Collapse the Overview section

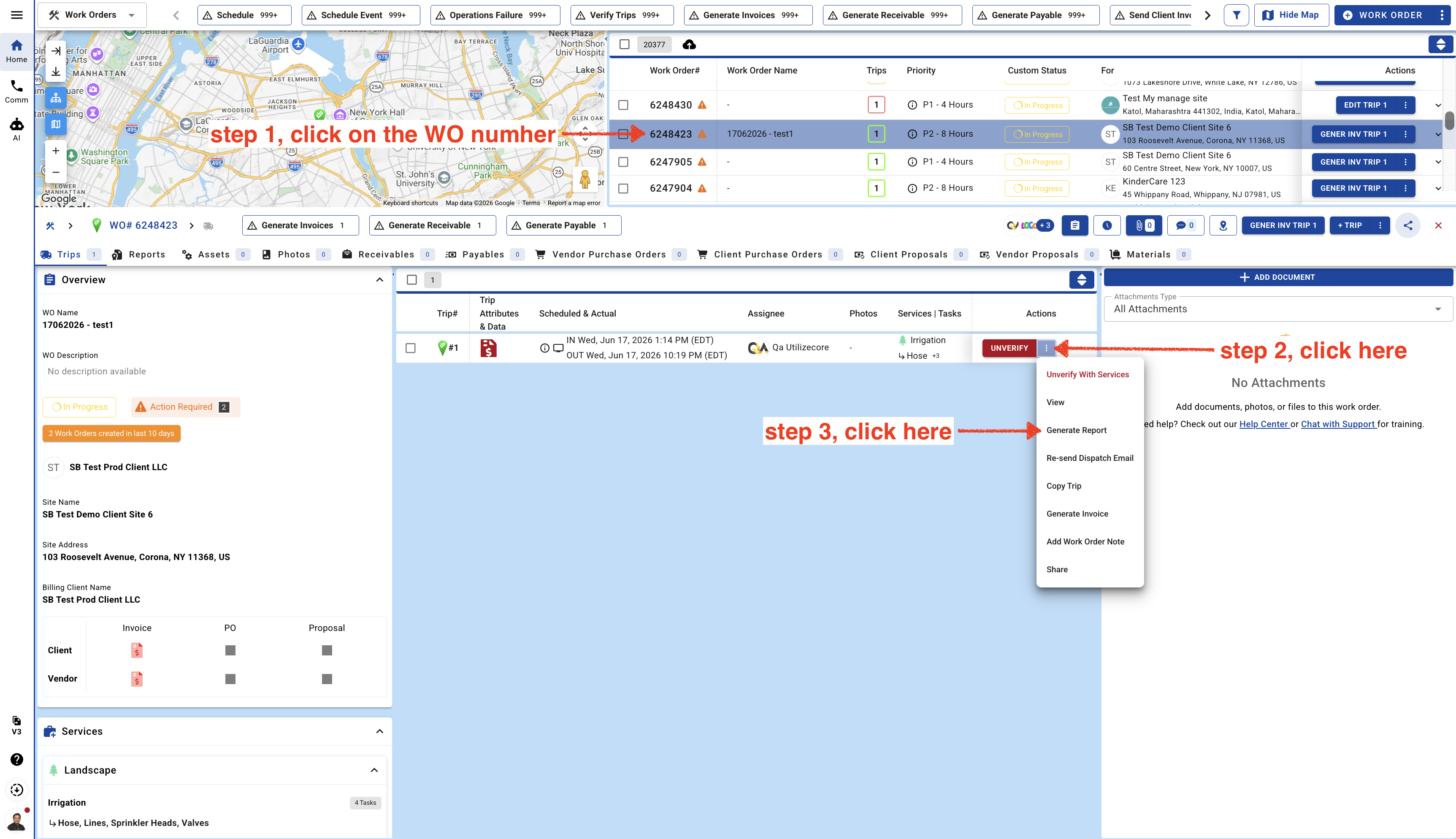[x=379, y=280]
